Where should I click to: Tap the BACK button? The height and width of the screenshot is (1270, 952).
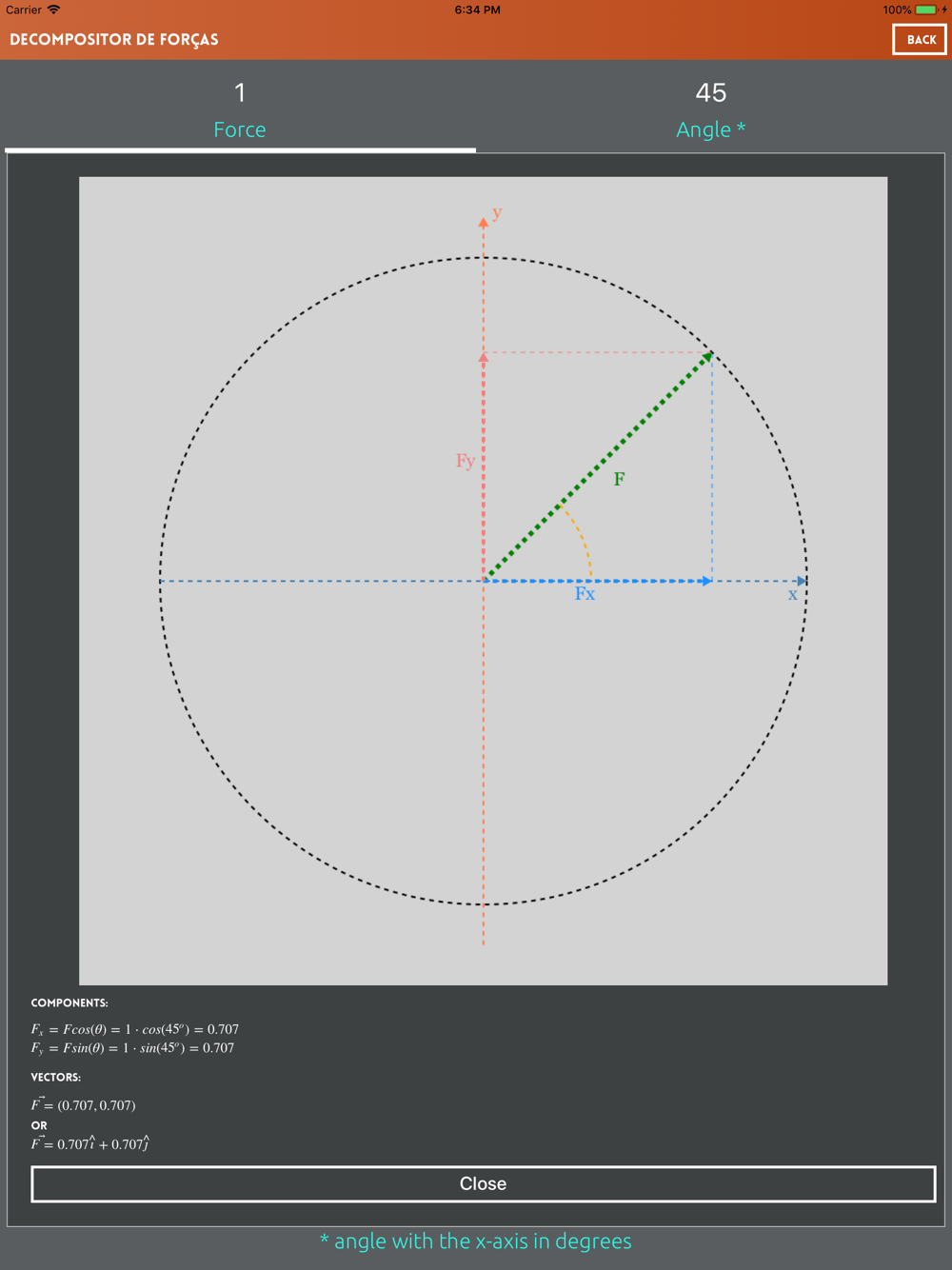click(920, 39)
